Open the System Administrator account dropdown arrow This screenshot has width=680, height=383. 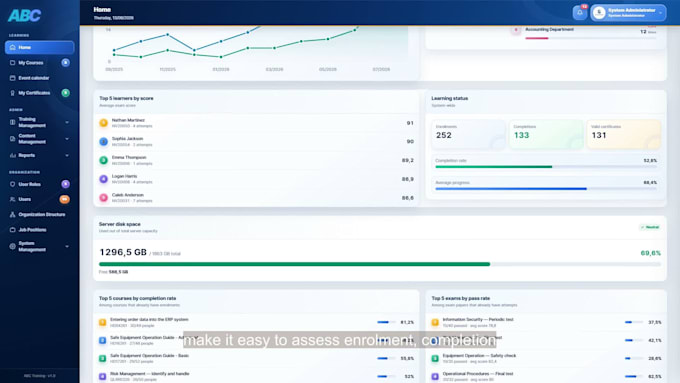click(x=660, y=13)
